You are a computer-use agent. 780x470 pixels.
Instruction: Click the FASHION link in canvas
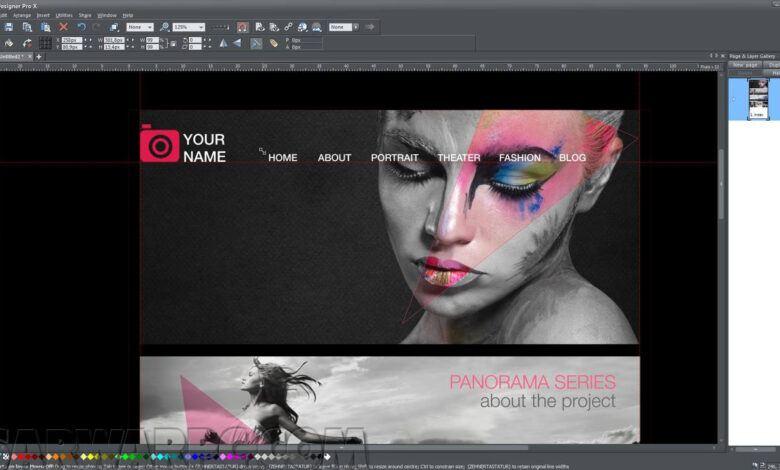[x=520, y=158]
